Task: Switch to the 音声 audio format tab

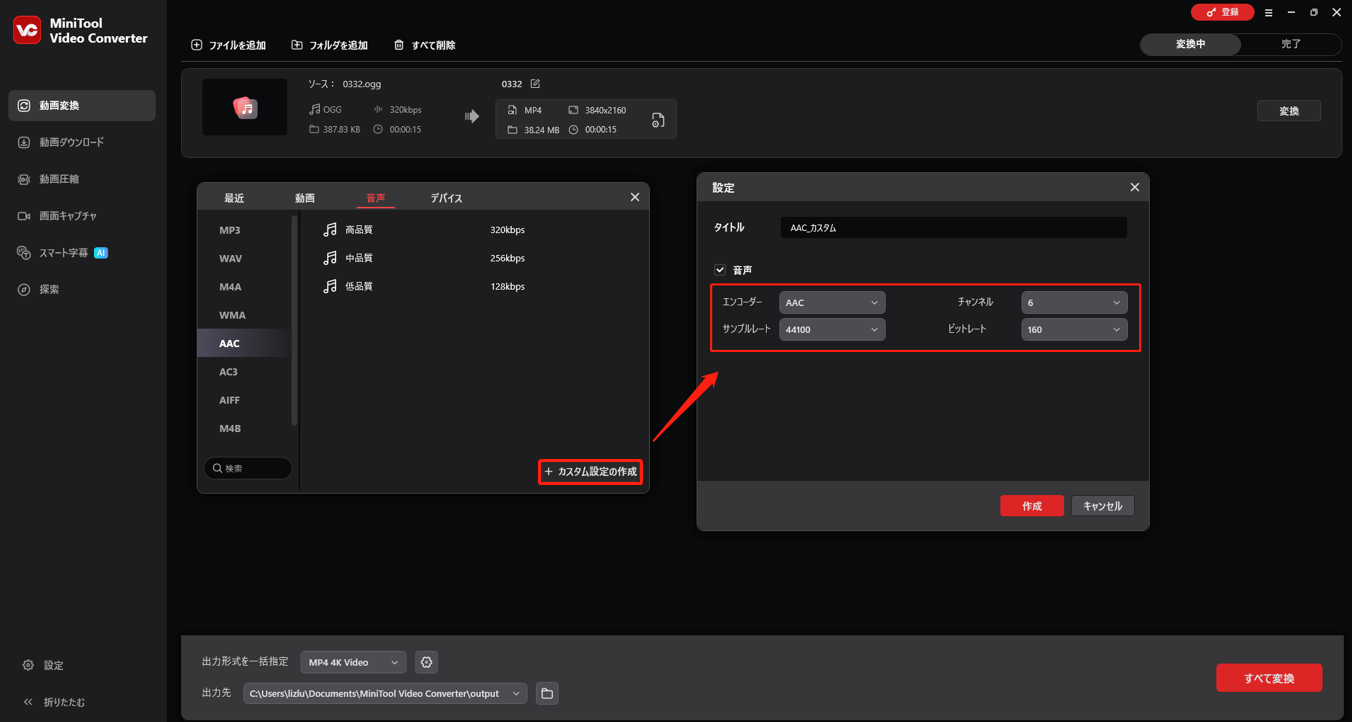Action: (x=376, y=197)
